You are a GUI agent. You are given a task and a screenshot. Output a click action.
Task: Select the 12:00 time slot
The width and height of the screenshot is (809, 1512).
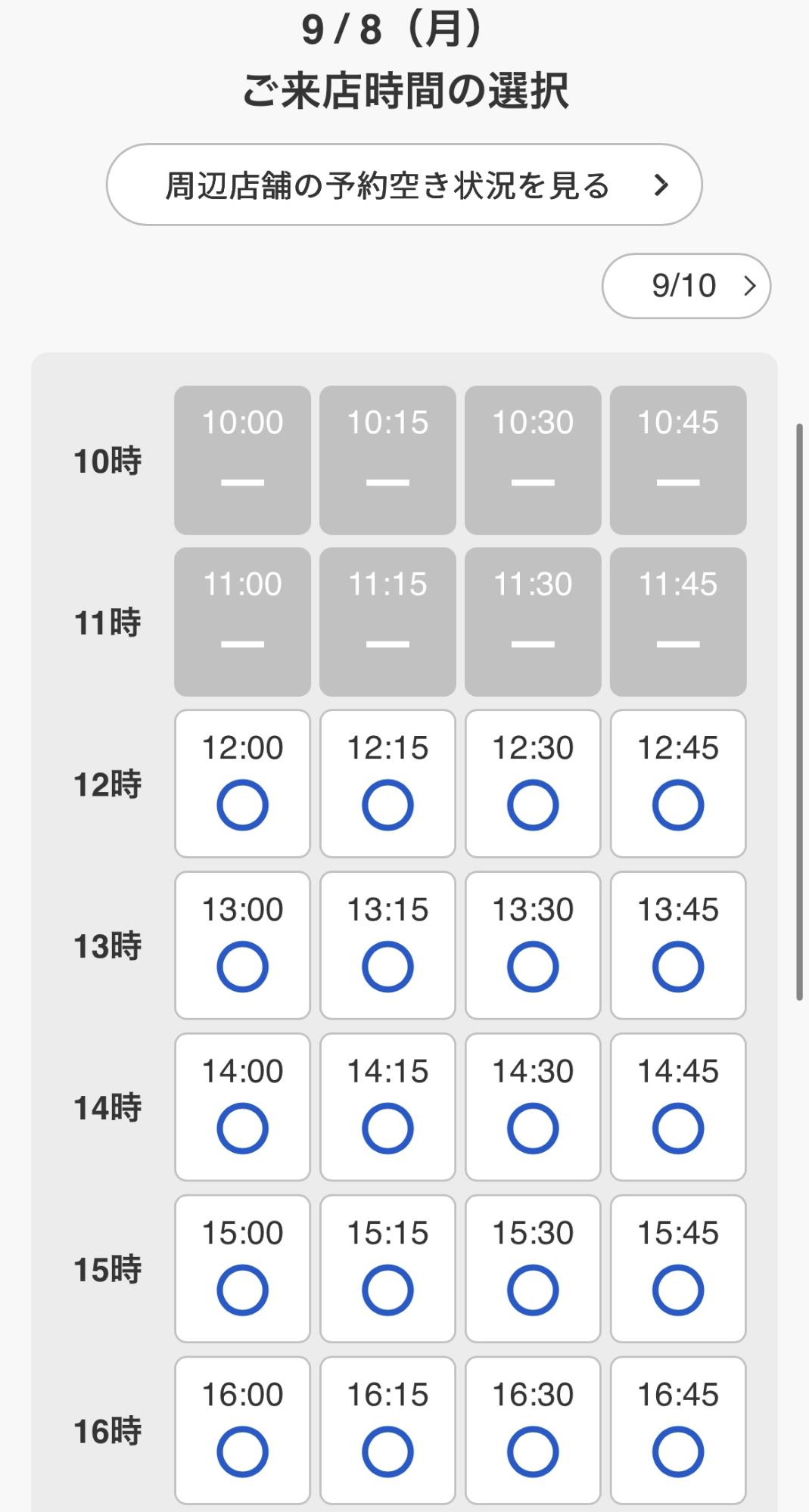pos(242,784)
